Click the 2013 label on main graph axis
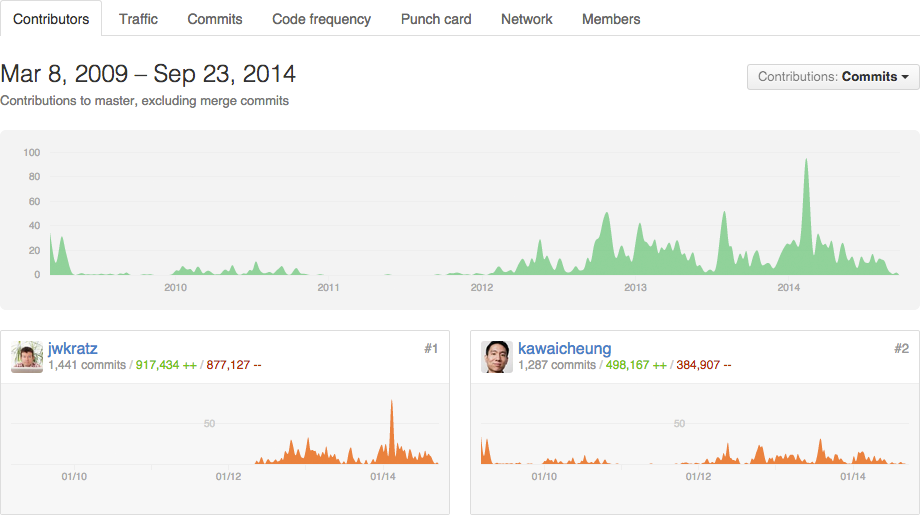 635,287
